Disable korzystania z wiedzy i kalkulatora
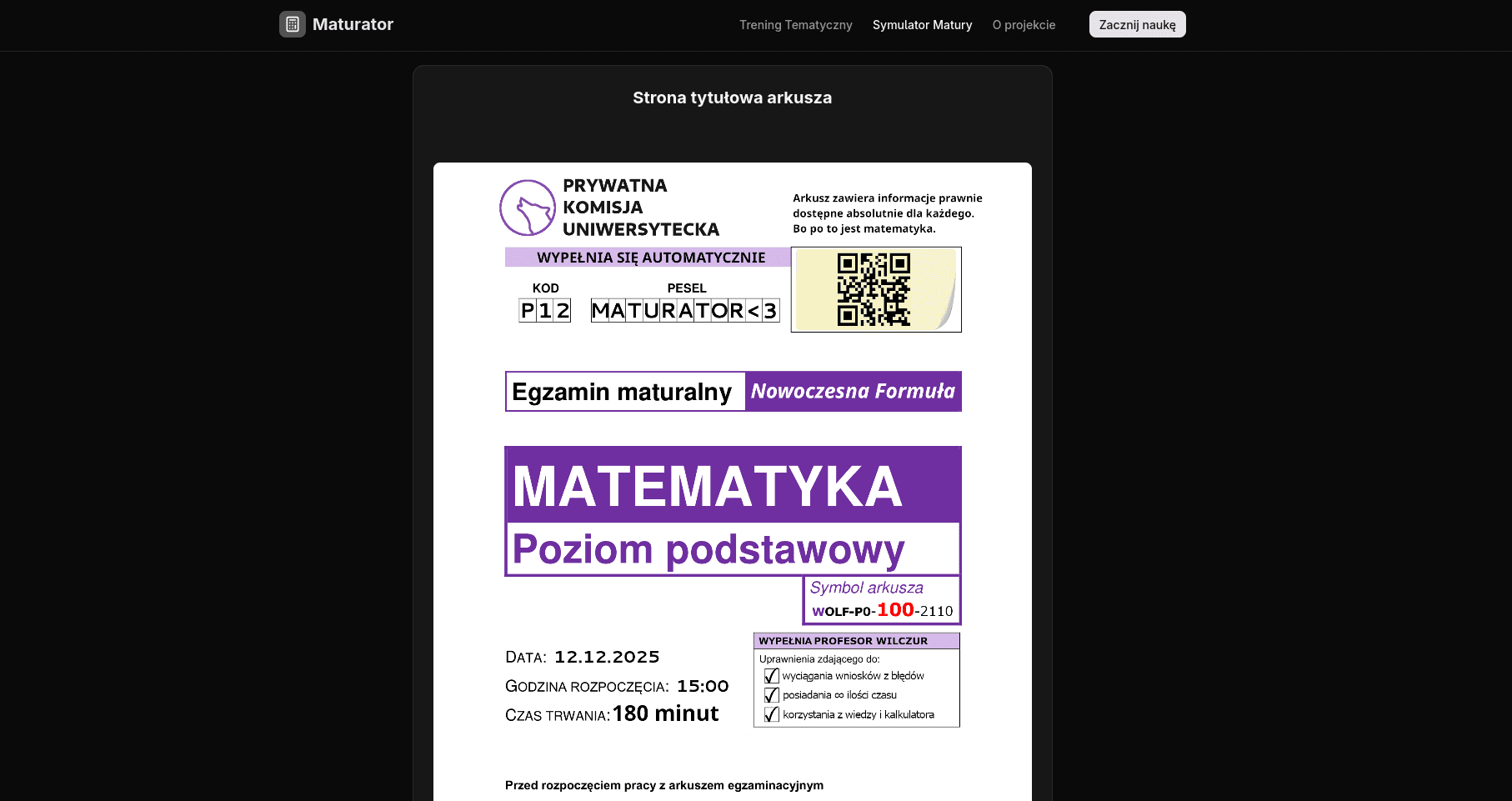Image resolution: width=1512 pixels, height=801 pixels. (770, 714)
